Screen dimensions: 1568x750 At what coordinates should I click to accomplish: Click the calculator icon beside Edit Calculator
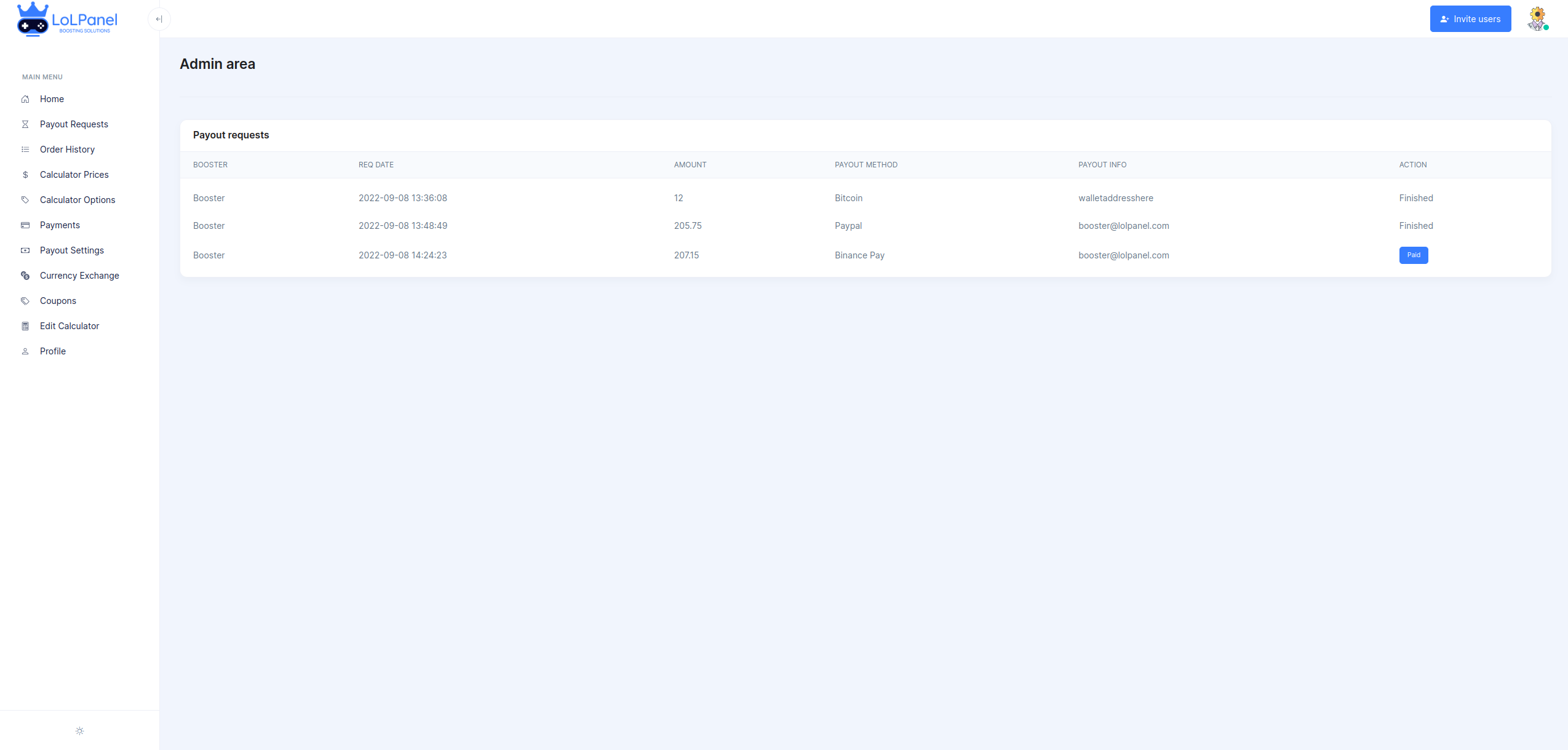pyautogui.click(x=25, y=326)
